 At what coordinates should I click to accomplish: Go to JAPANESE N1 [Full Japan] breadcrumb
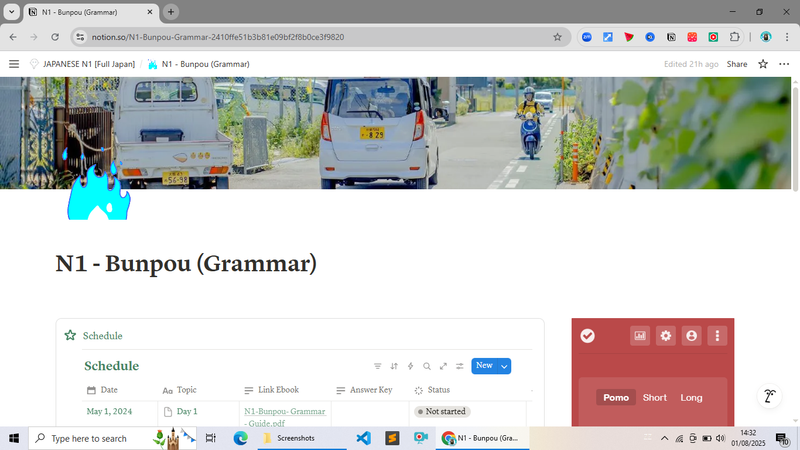click(x=83, y=64)
